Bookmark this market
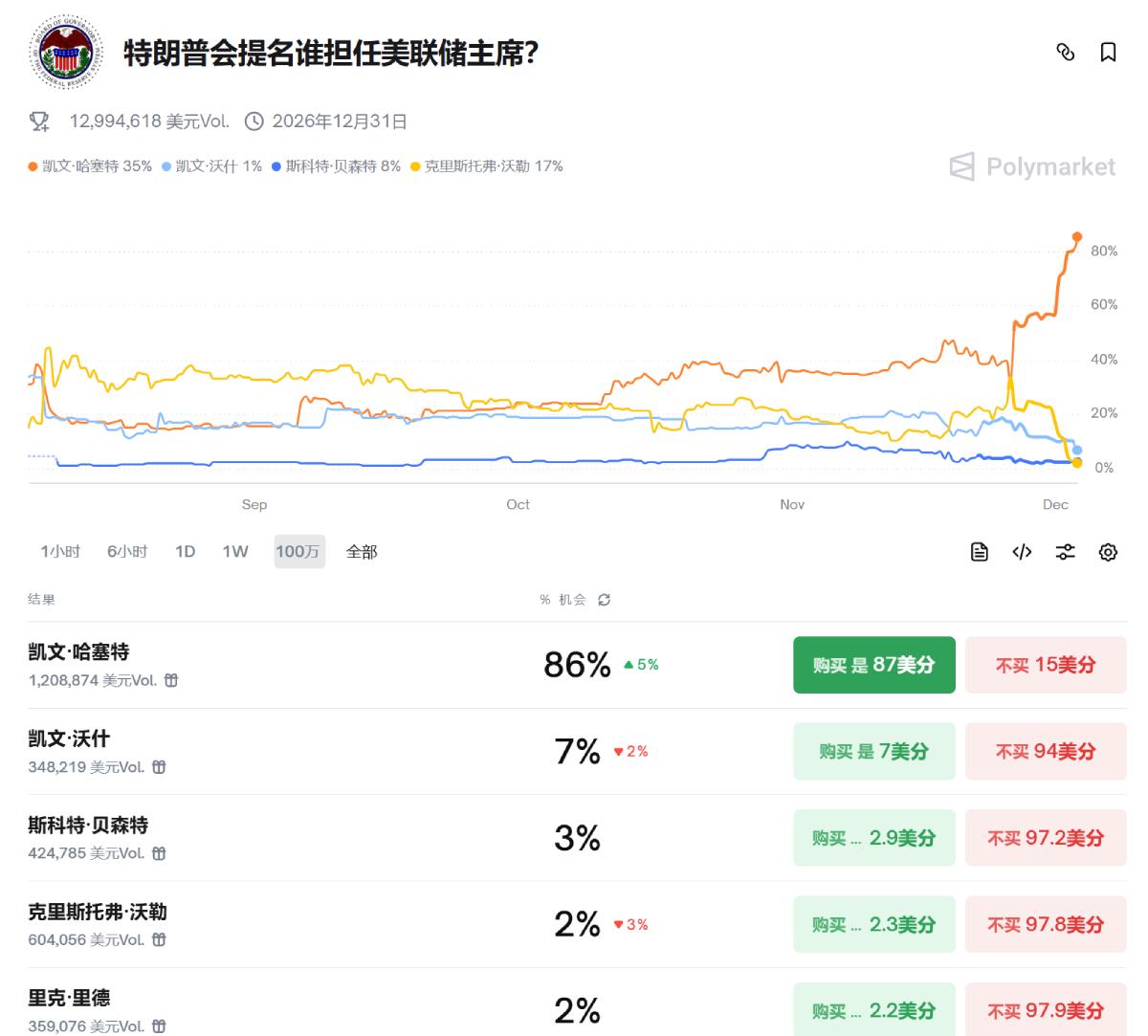Screen dimensions: 1148x1036 [x=1108, y=53]
